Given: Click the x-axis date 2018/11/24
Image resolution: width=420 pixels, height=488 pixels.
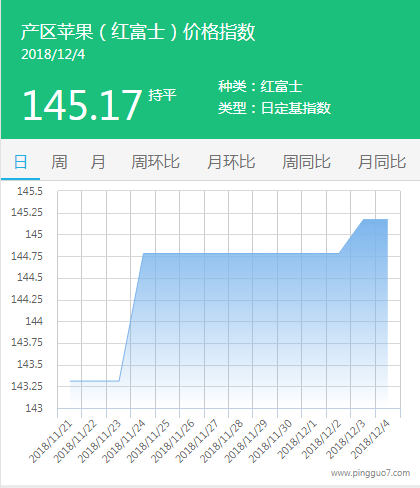Looking at the screenshot, I should point(124,442).
